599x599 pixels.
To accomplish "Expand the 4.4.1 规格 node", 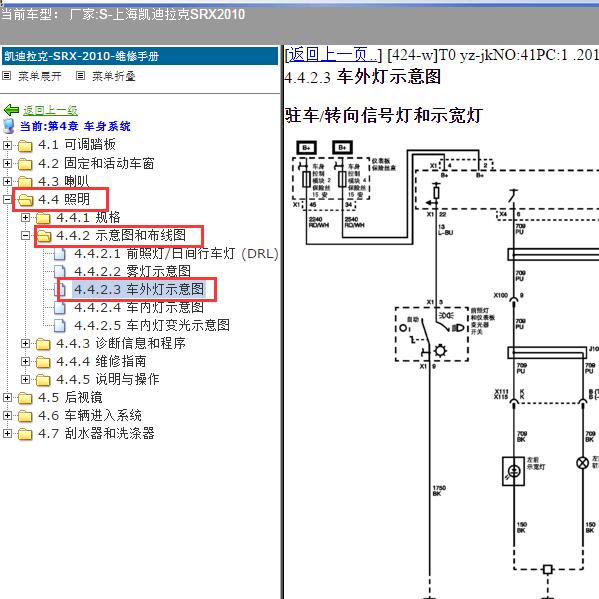I will pos(25,217).
